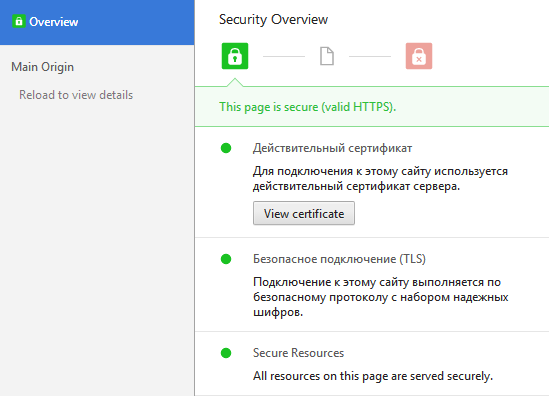
Task: Click Reload to view details entry
Action: (76, 95)
